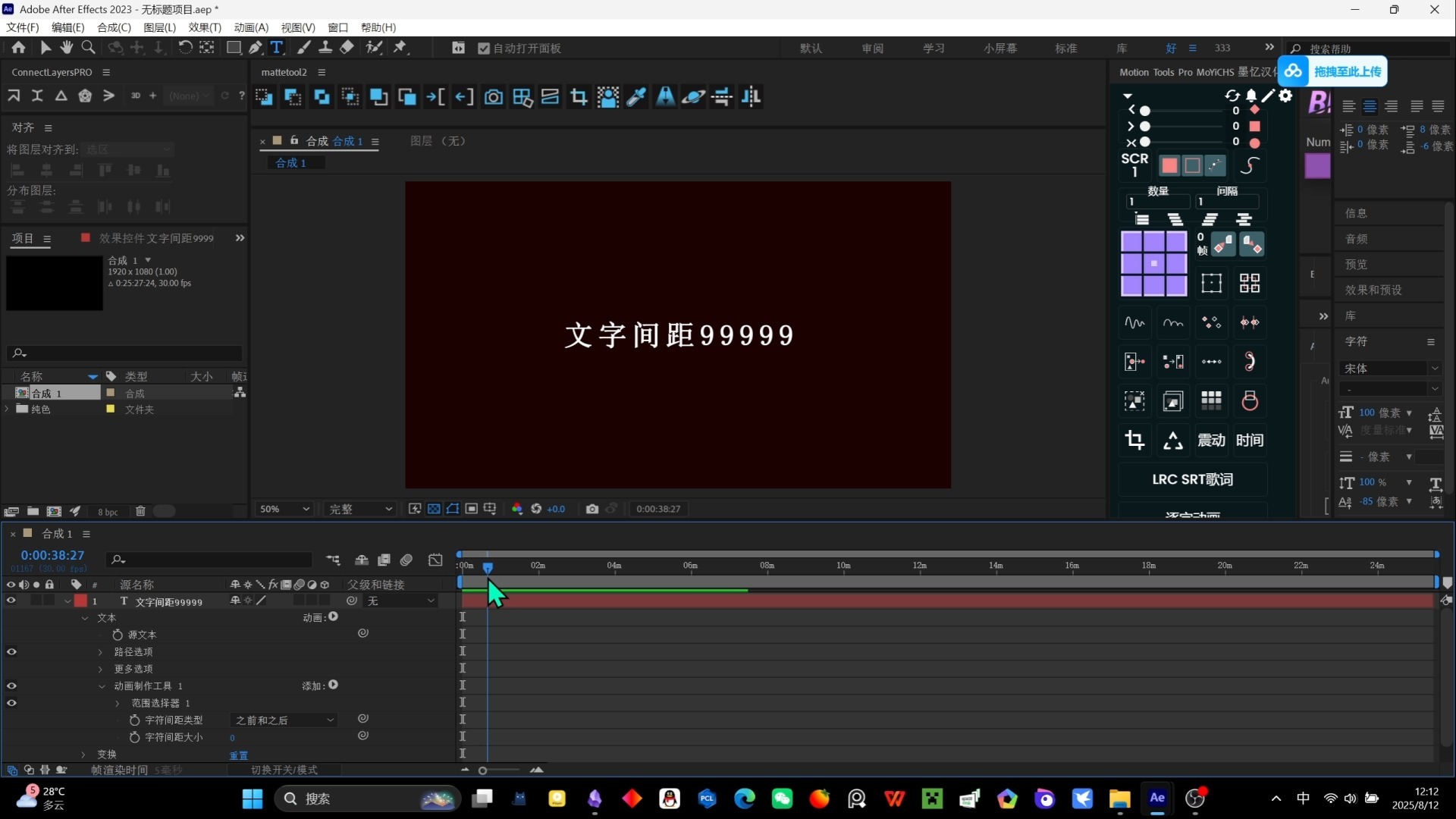Screen dimensions: 1456x819
Task: Click the current time 0:00:38:27 field
Action: 52,555
